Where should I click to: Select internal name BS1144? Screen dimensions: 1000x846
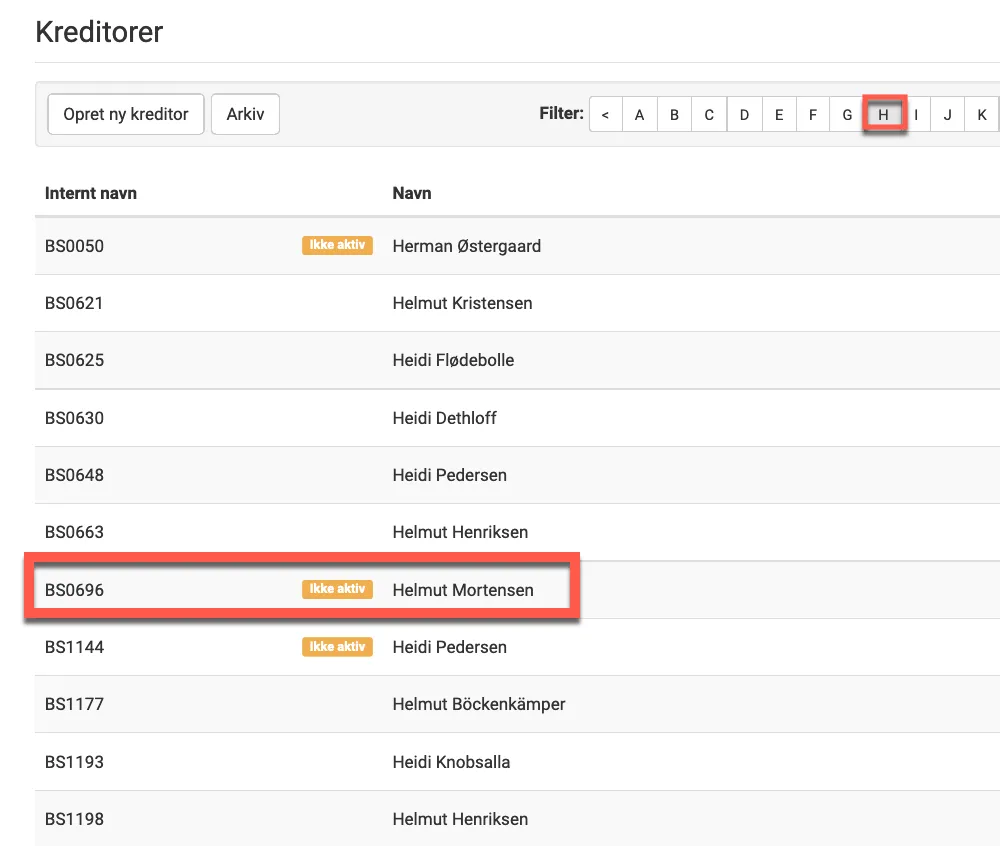(74, 647)
